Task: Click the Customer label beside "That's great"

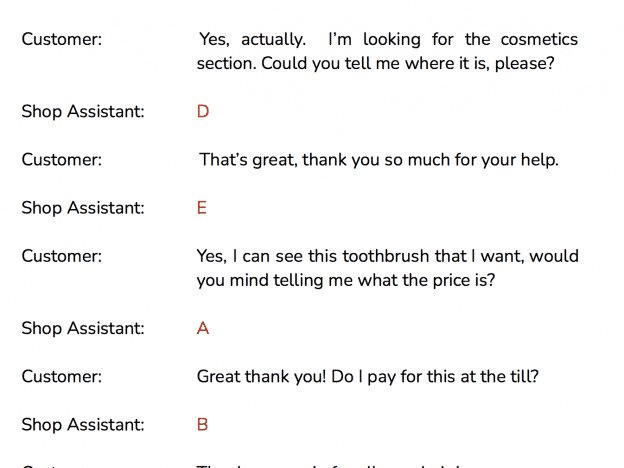Action: tap(62, 160)
